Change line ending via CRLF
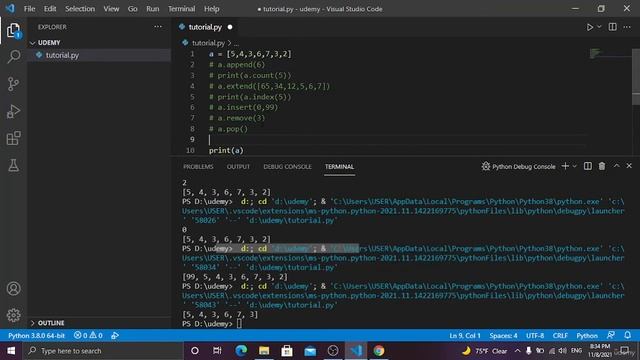This screenshot has height=360, width=640. tap(560, 336)
